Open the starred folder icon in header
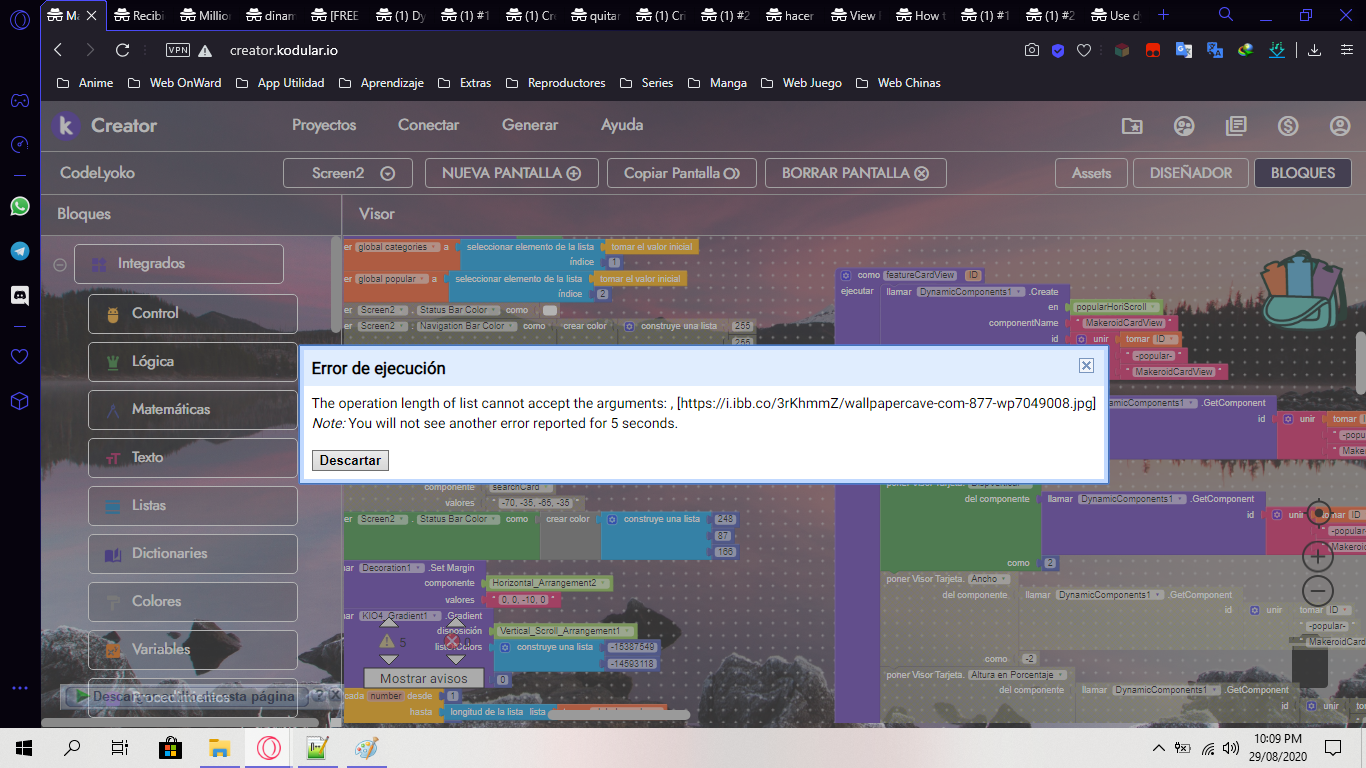 [1131, 126]
